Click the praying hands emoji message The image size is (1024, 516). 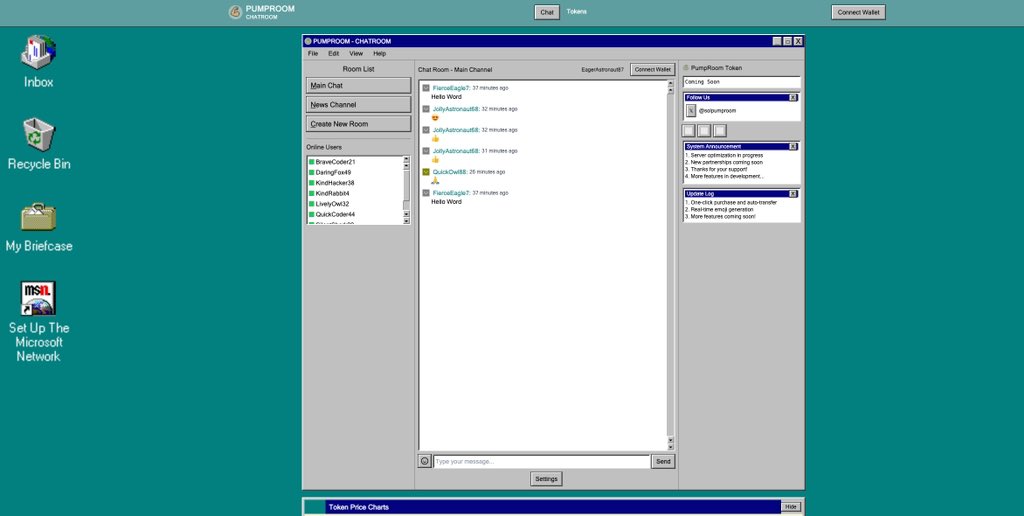pos(435,180)
